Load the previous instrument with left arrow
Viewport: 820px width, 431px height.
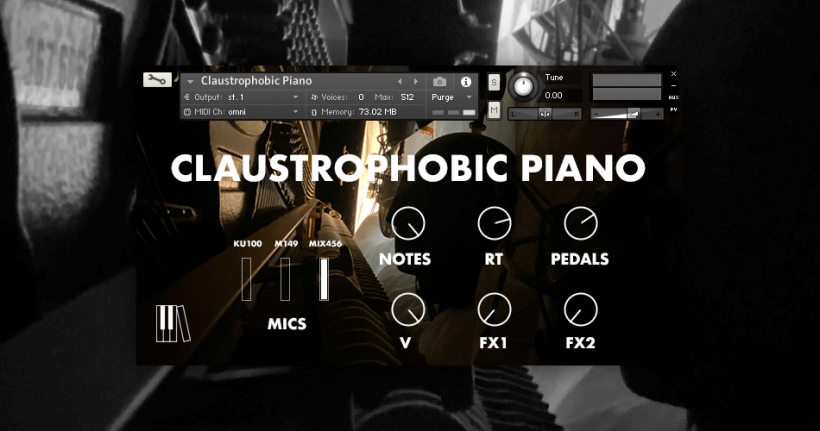click(400, 82)
